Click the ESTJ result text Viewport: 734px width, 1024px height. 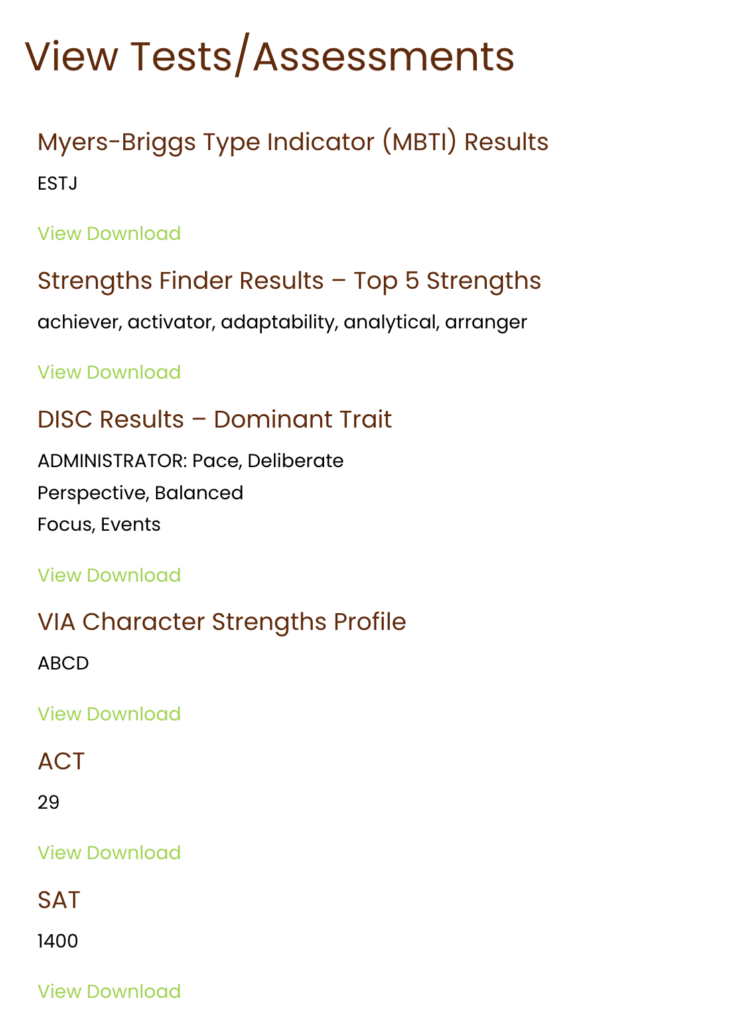(x=57, y=184)
